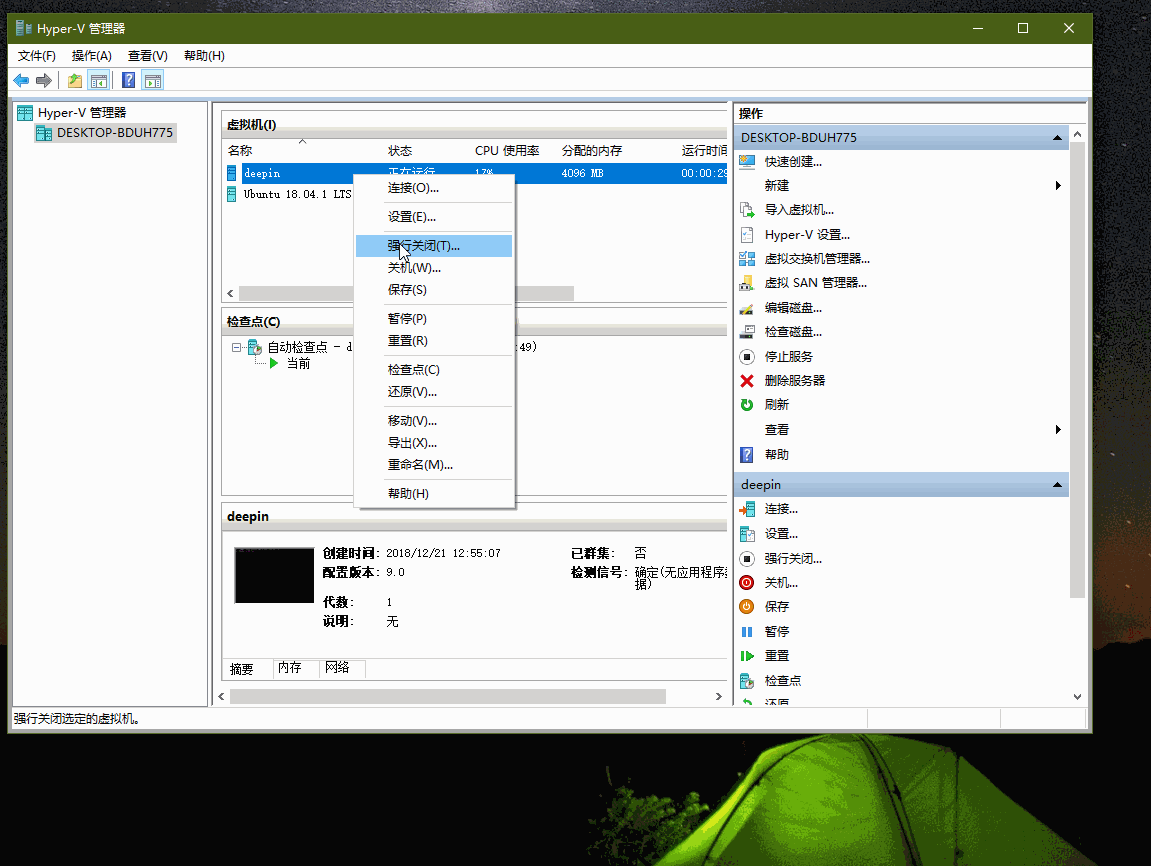Click 快速创建 in the actions pane

pos(793,161)
